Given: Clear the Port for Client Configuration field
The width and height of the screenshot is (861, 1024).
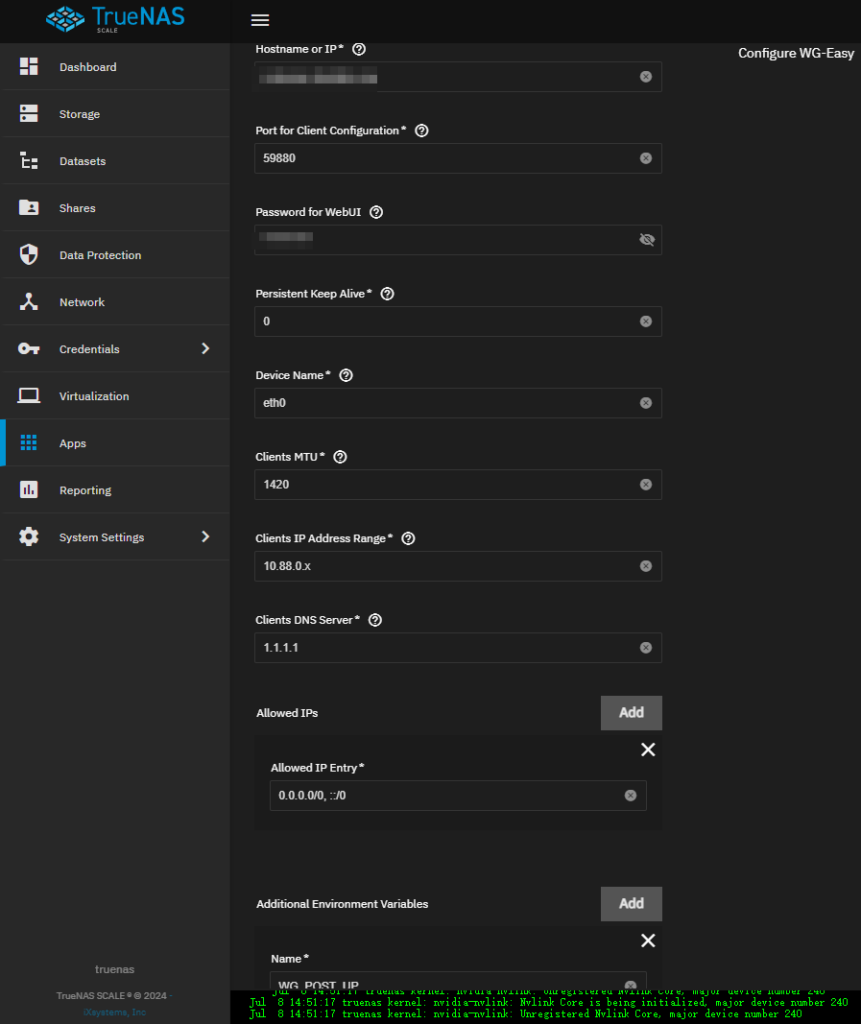Looking at the screenshot, I should pyautogui.click(x=646, y=159).
